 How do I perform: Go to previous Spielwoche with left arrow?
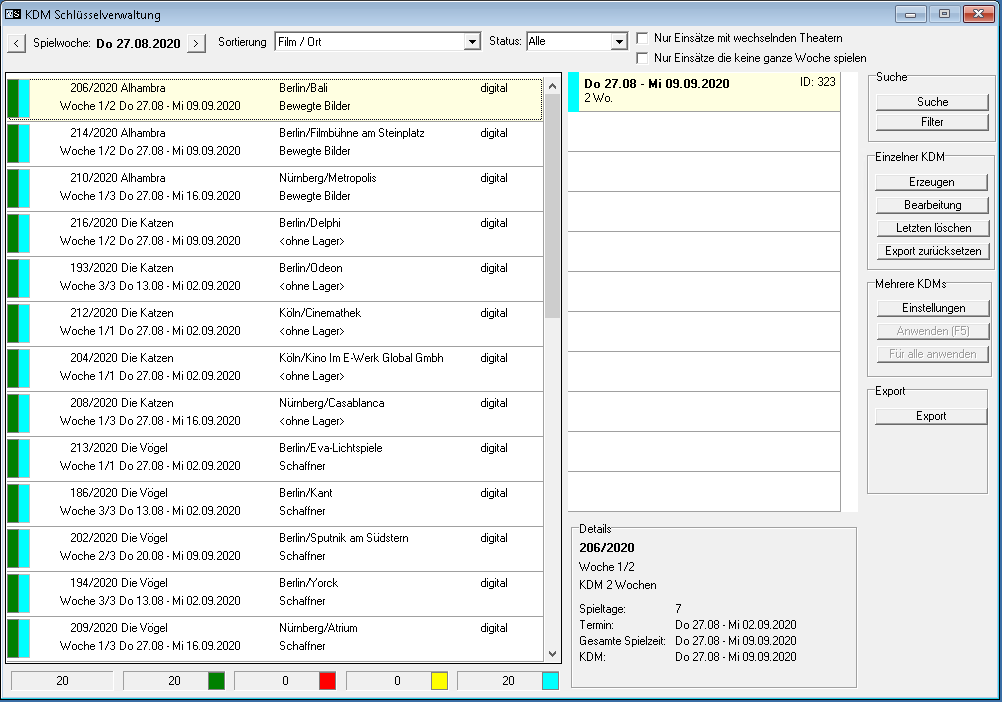click(17, 43)
